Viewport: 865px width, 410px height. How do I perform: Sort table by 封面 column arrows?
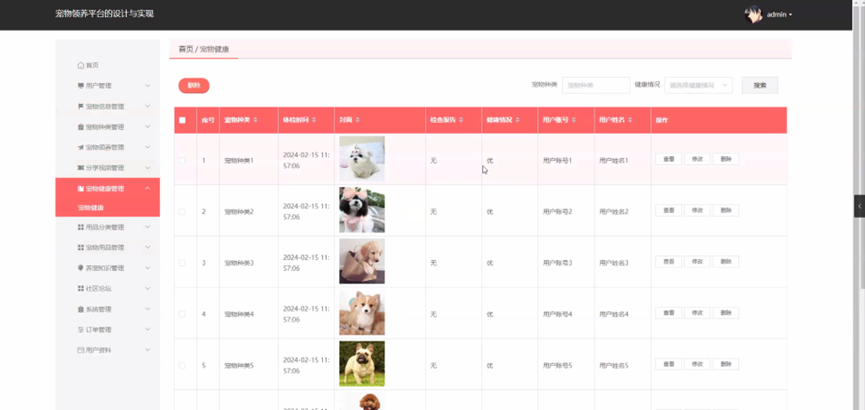[x=357, y=120]
